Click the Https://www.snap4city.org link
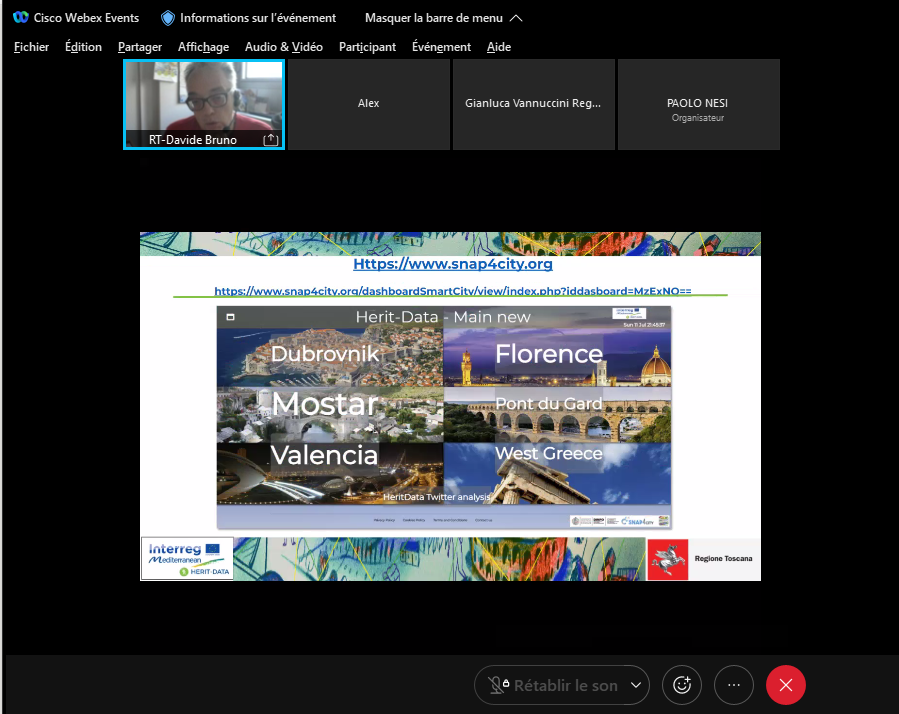899x714 pixels. point(452,264)
